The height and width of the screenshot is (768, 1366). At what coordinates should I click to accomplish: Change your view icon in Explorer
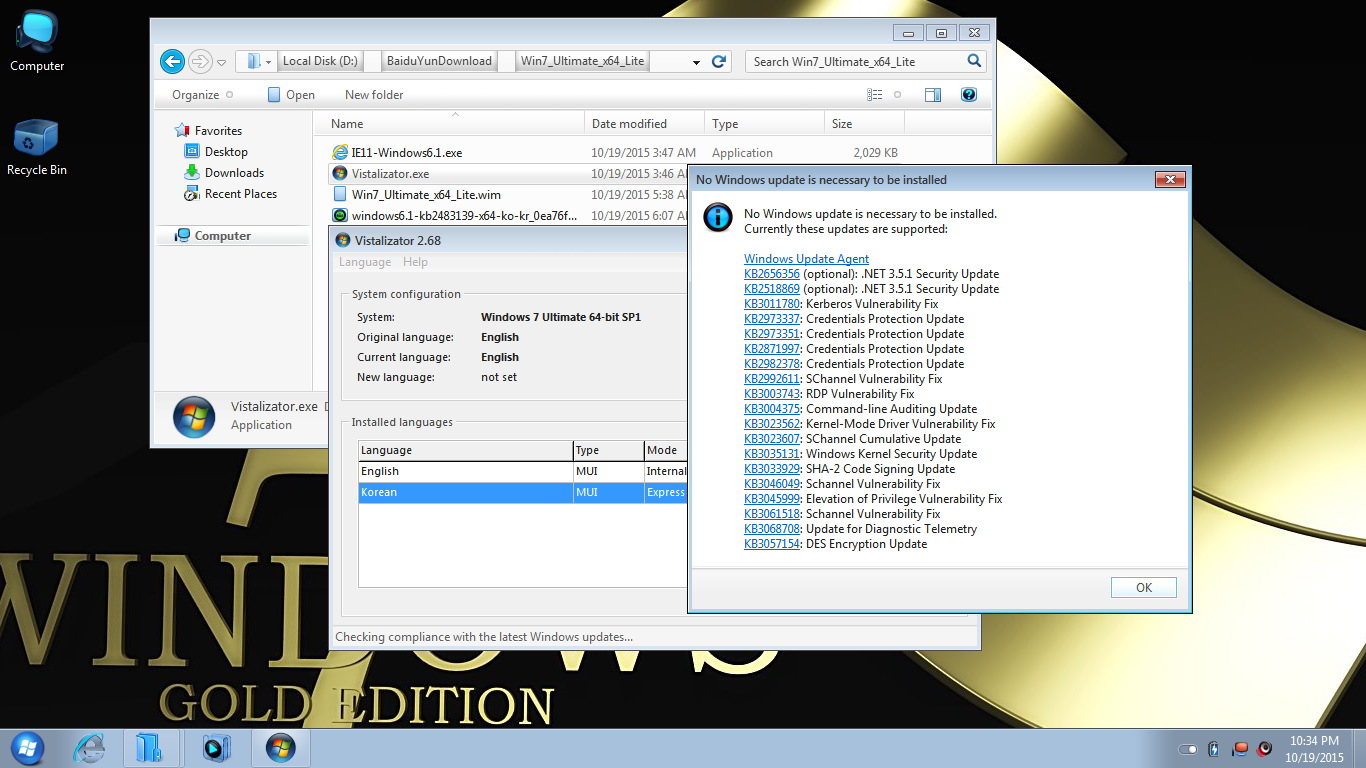tap(875, 95)
